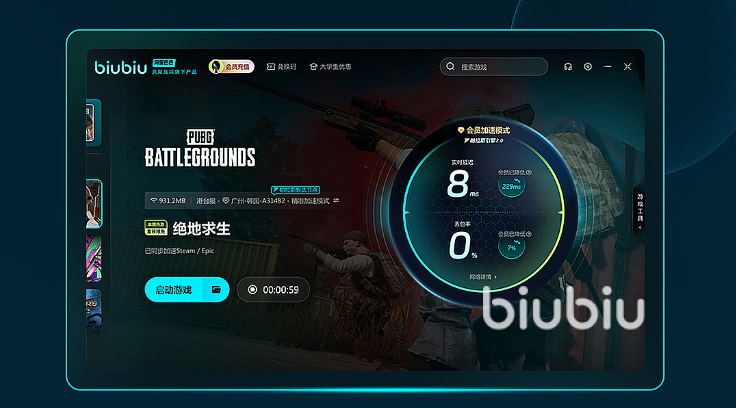Click folder icon beside 启动游戏

[x=216, y=290]
